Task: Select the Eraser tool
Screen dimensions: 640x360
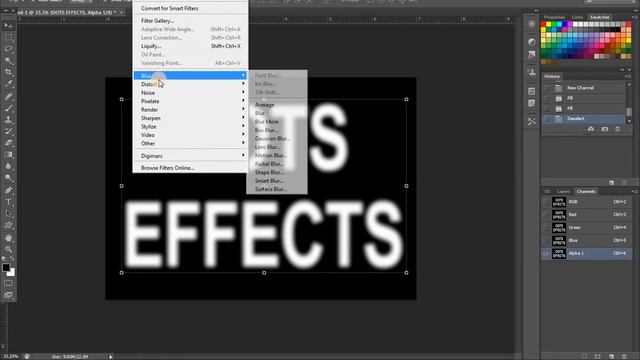Action: (x=8, y=143)
